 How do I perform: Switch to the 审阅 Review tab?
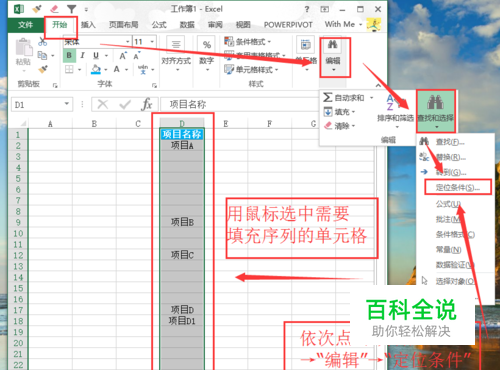[215, 25]
